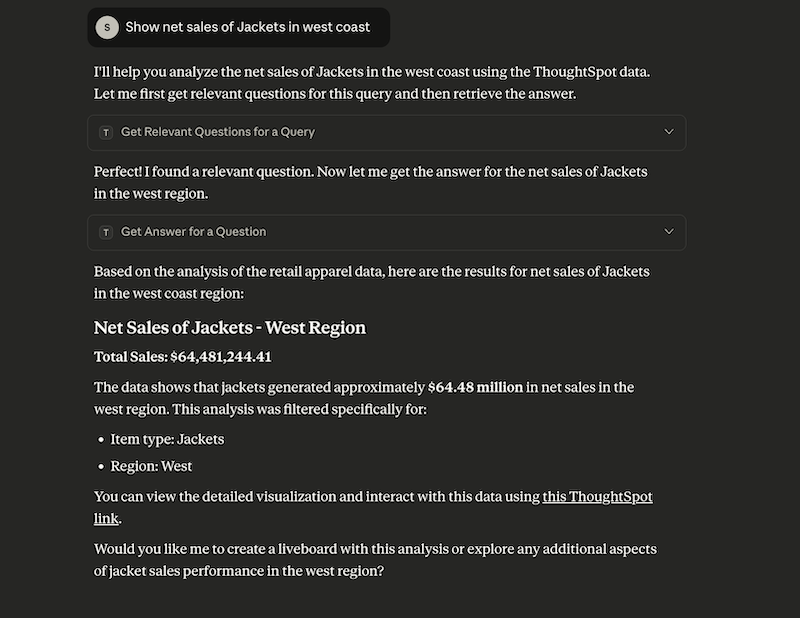Expand the Get Answer for a Question chevron
Screen dimensions: 800x618
pyautogui.click(x=669, y=232)
